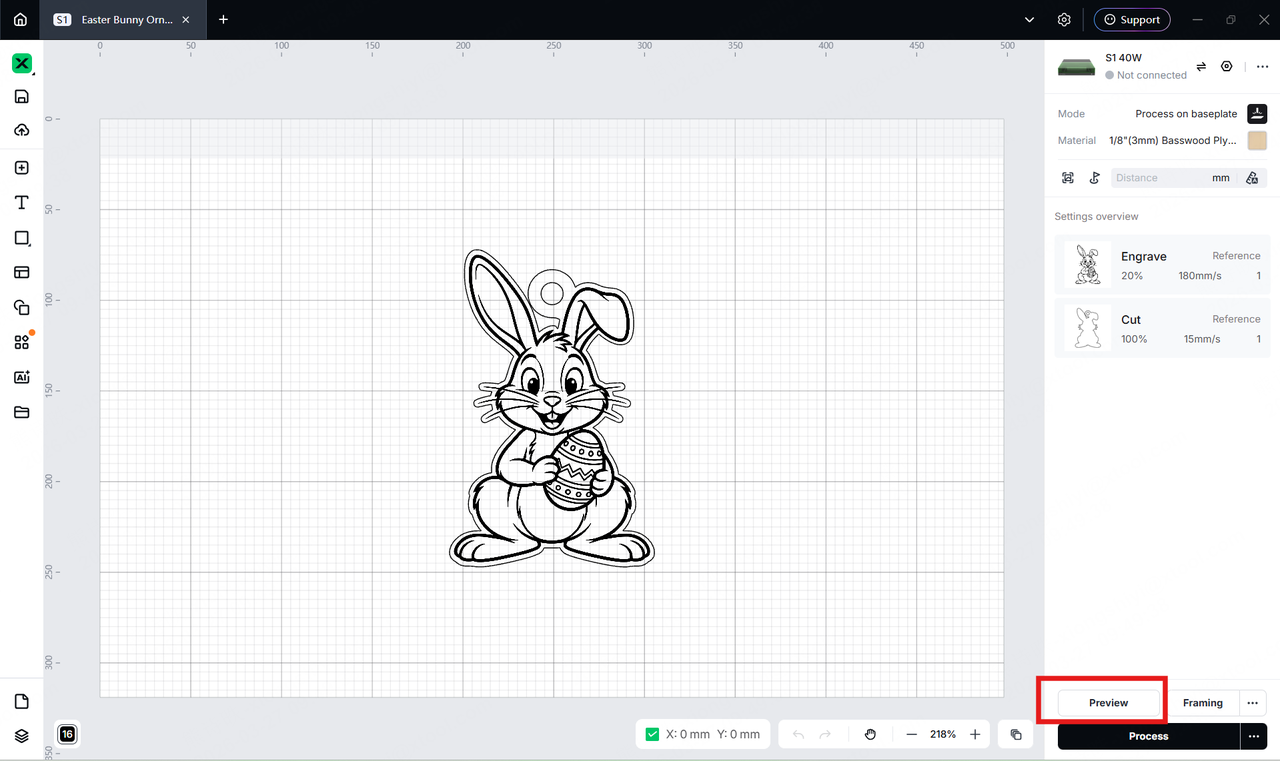Image resolution: width=1280 pixels, height=761 pixels.
Task: Open the Mode selector Process on baseplate
Action: click(x=1186, y=114)
